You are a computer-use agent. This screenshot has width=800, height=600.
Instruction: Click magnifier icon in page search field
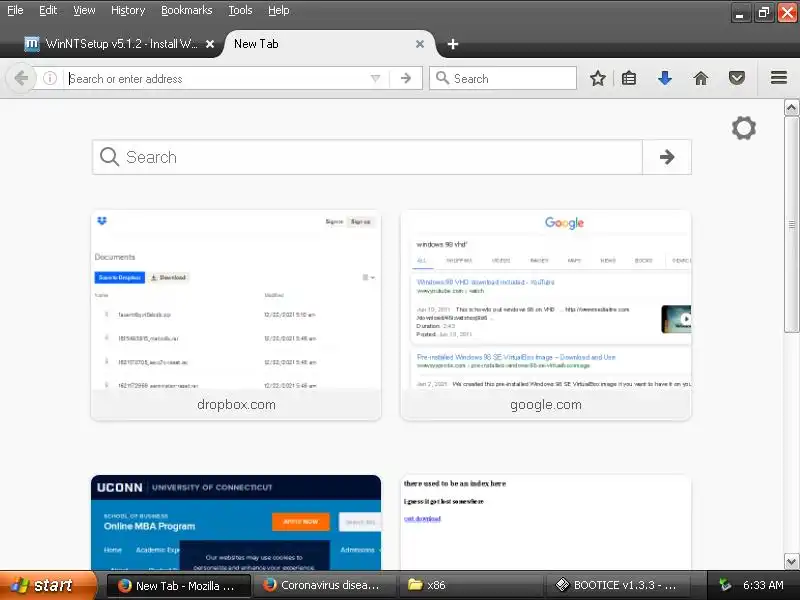[x=109, y=157]
